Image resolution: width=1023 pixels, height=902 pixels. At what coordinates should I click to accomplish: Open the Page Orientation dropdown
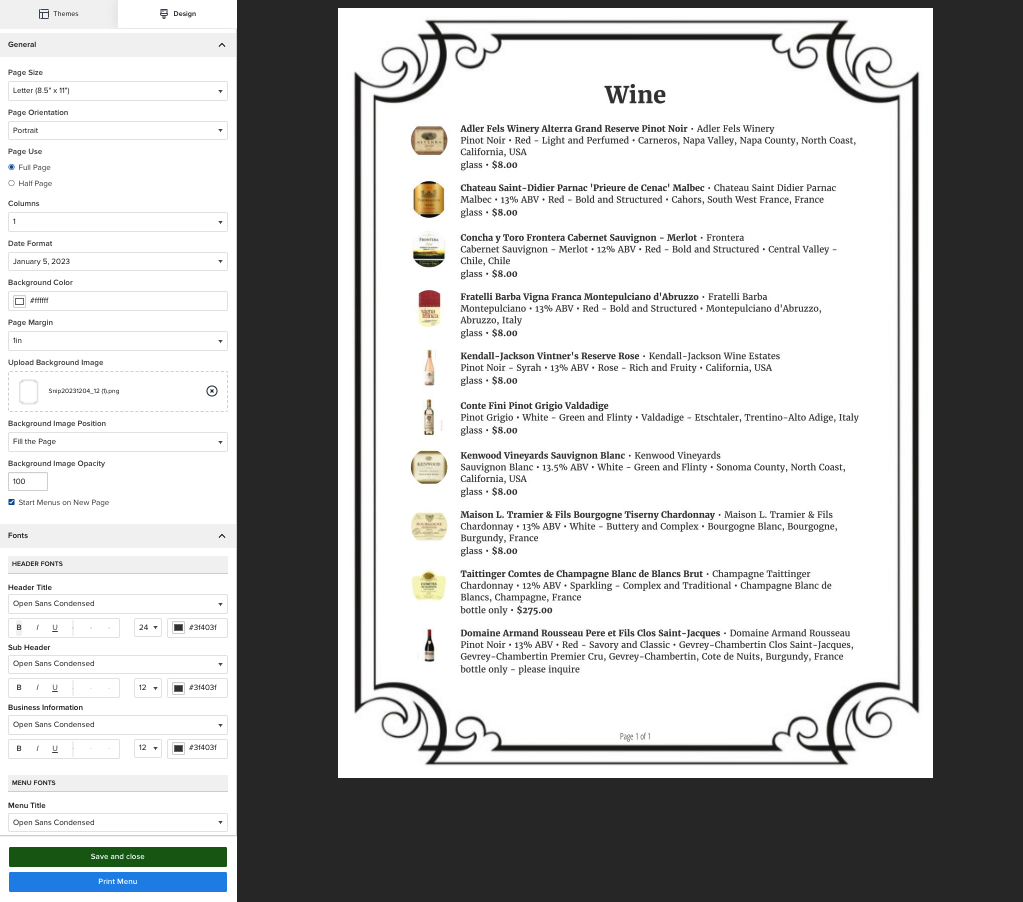(118, 131)
